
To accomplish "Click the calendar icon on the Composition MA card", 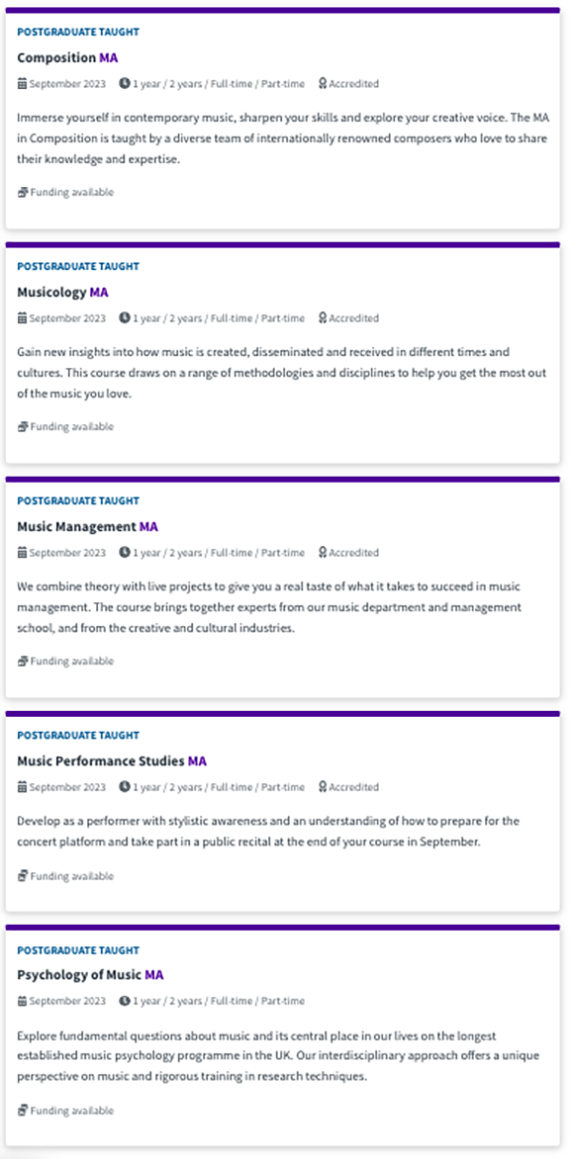I will coord(22,84).
